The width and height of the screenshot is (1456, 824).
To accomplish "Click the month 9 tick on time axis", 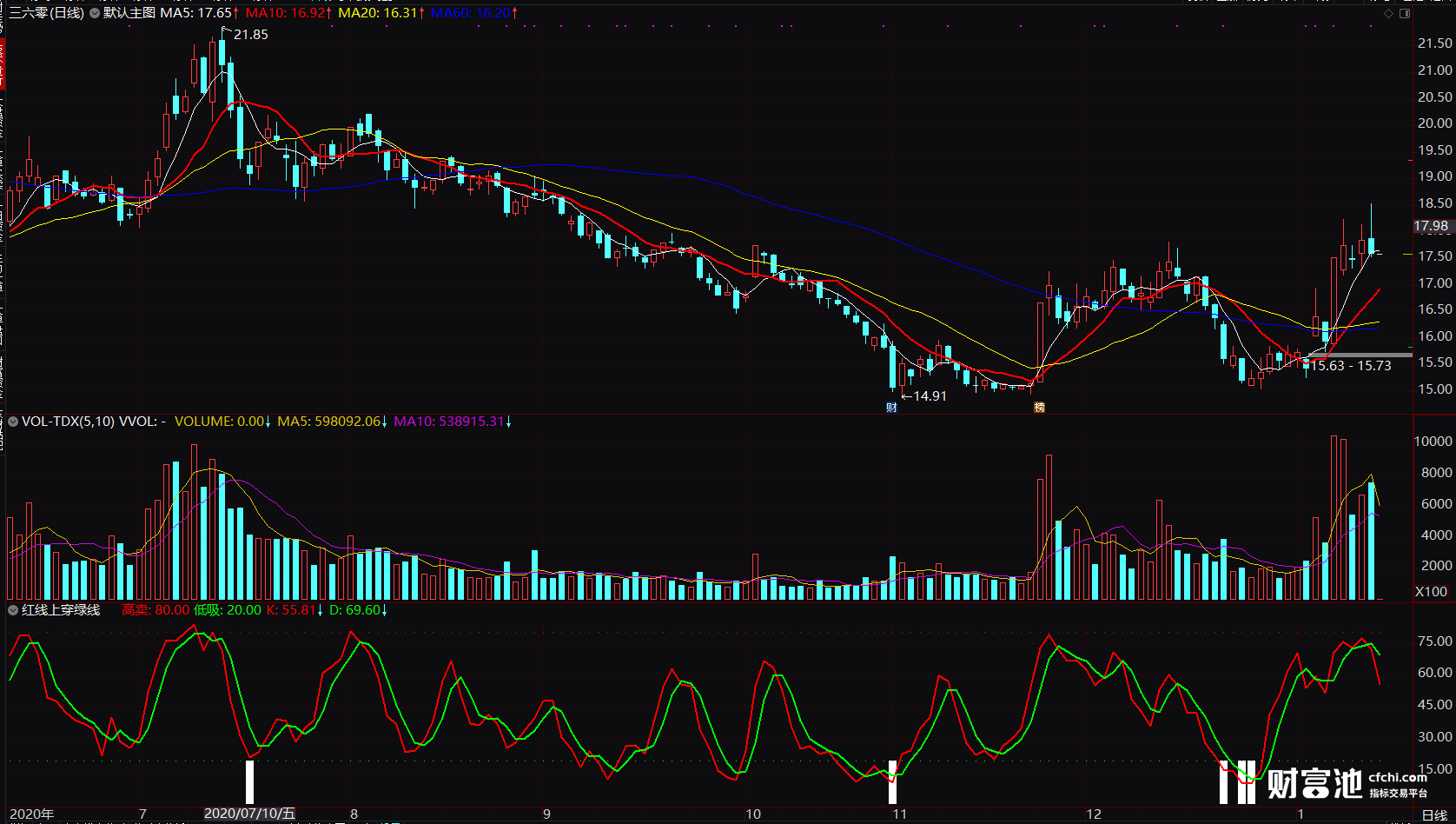I will click(546, 814).
